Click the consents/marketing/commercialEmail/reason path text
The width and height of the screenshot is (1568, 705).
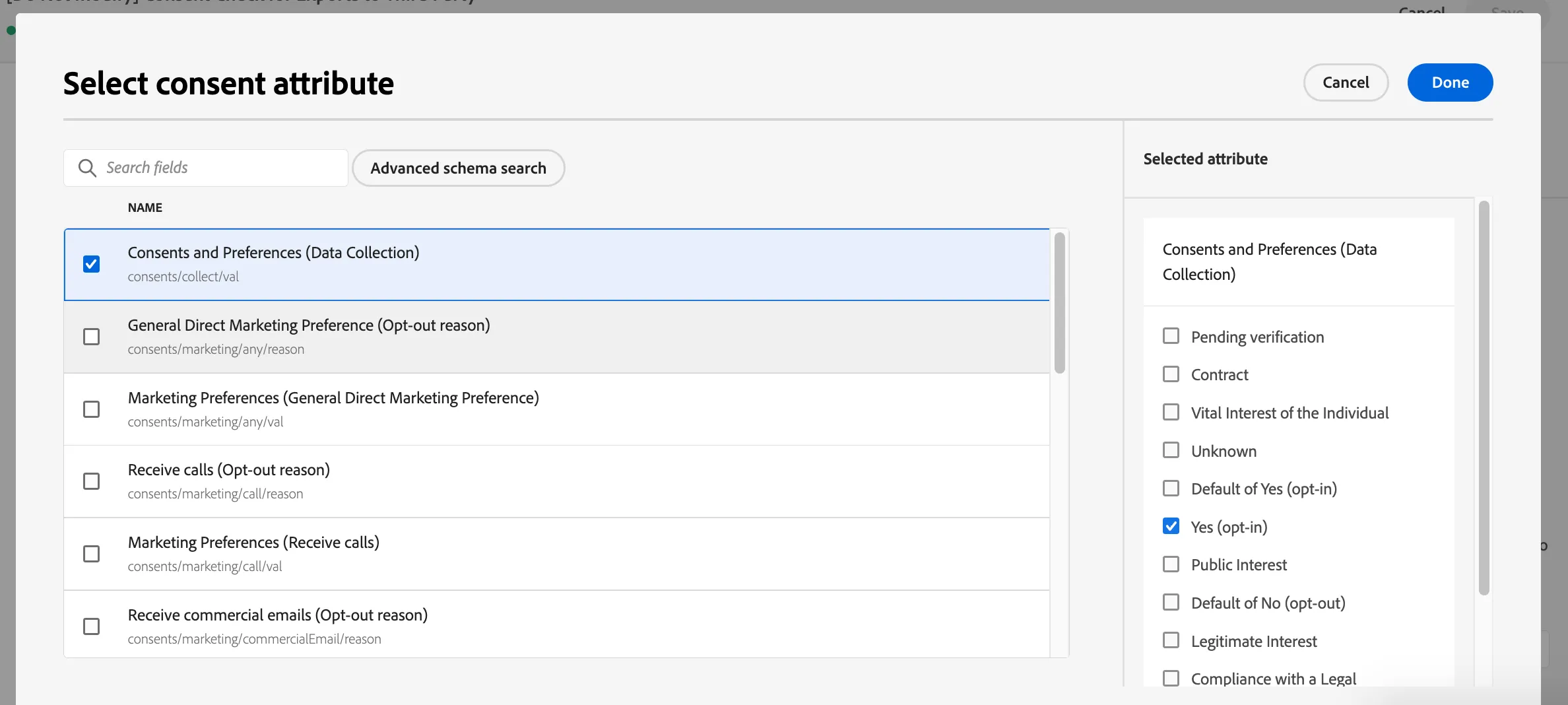click(x=254, y=639)
